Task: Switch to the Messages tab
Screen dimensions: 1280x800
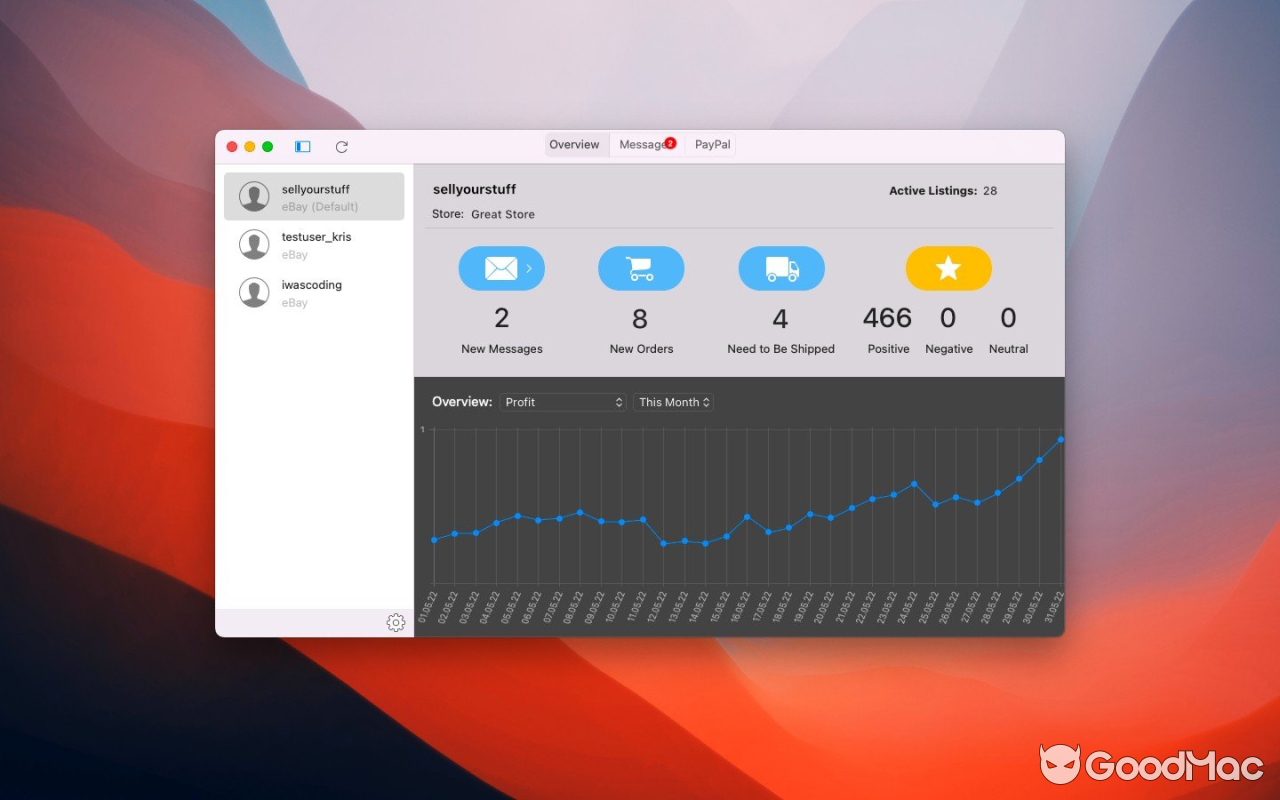Action: 645,144
